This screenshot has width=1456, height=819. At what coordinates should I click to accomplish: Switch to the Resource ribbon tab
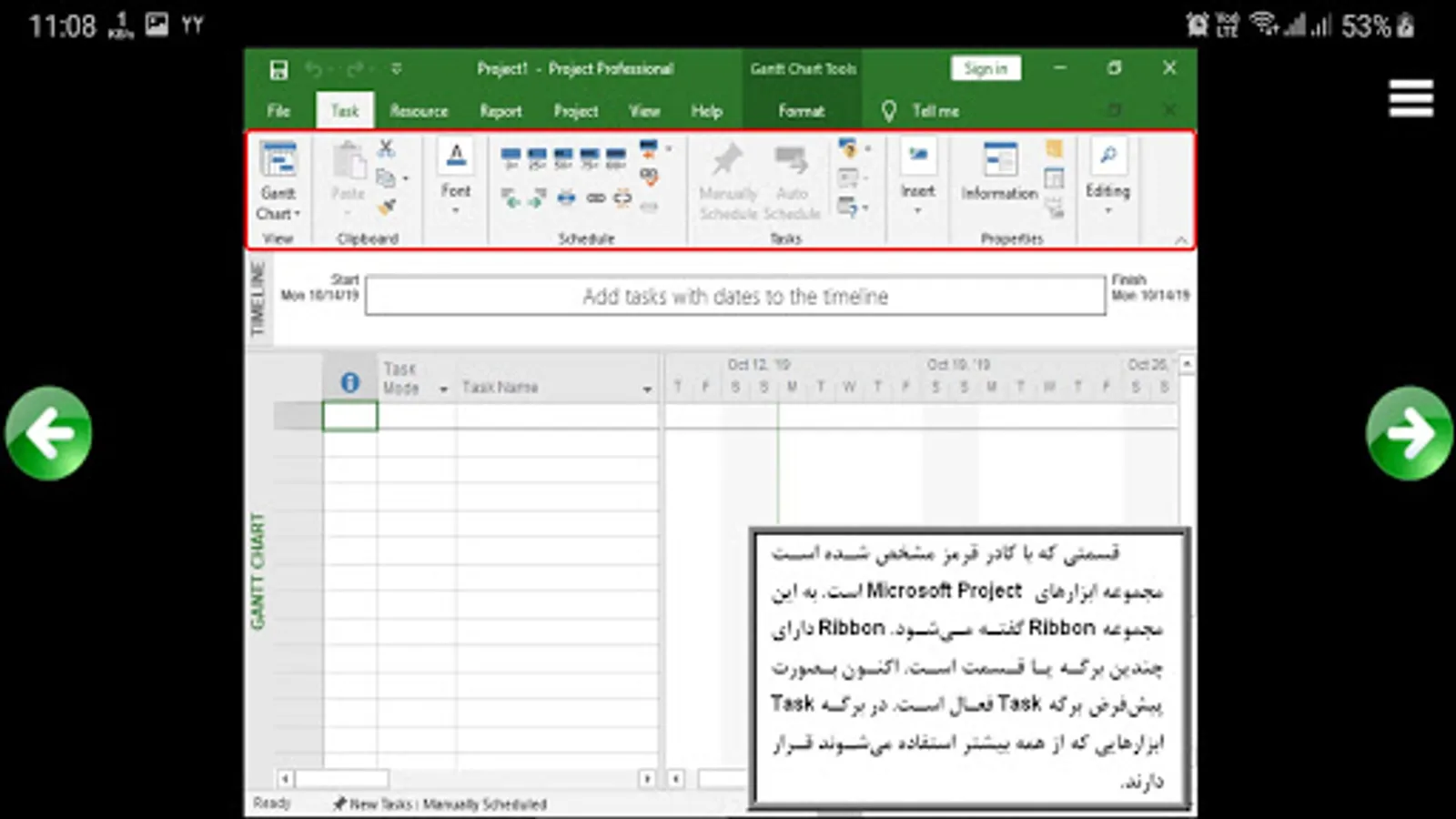pyautogui.click(x=419, y=111)
